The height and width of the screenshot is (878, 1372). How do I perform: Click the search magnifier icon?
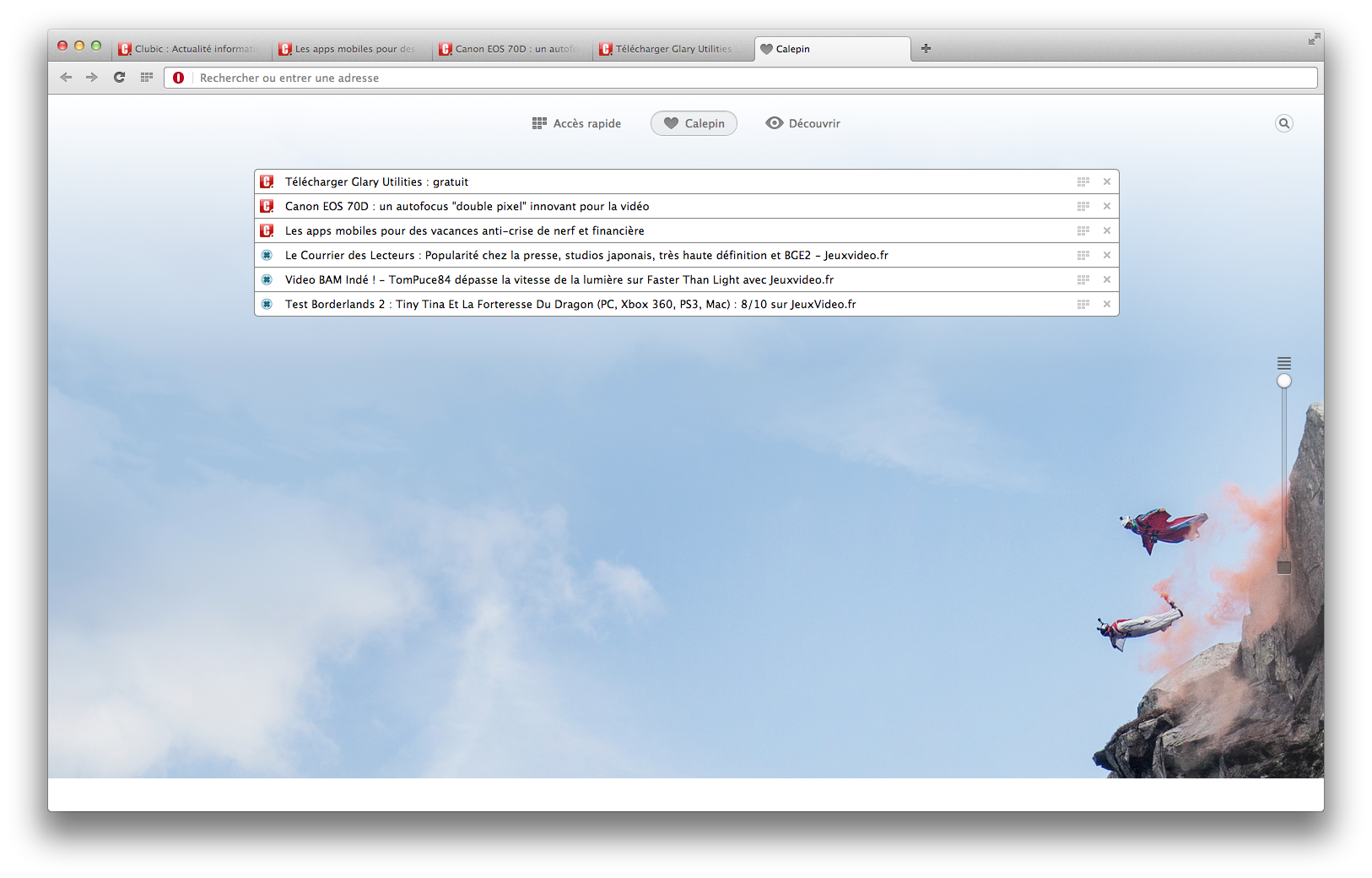point(1283,124)
